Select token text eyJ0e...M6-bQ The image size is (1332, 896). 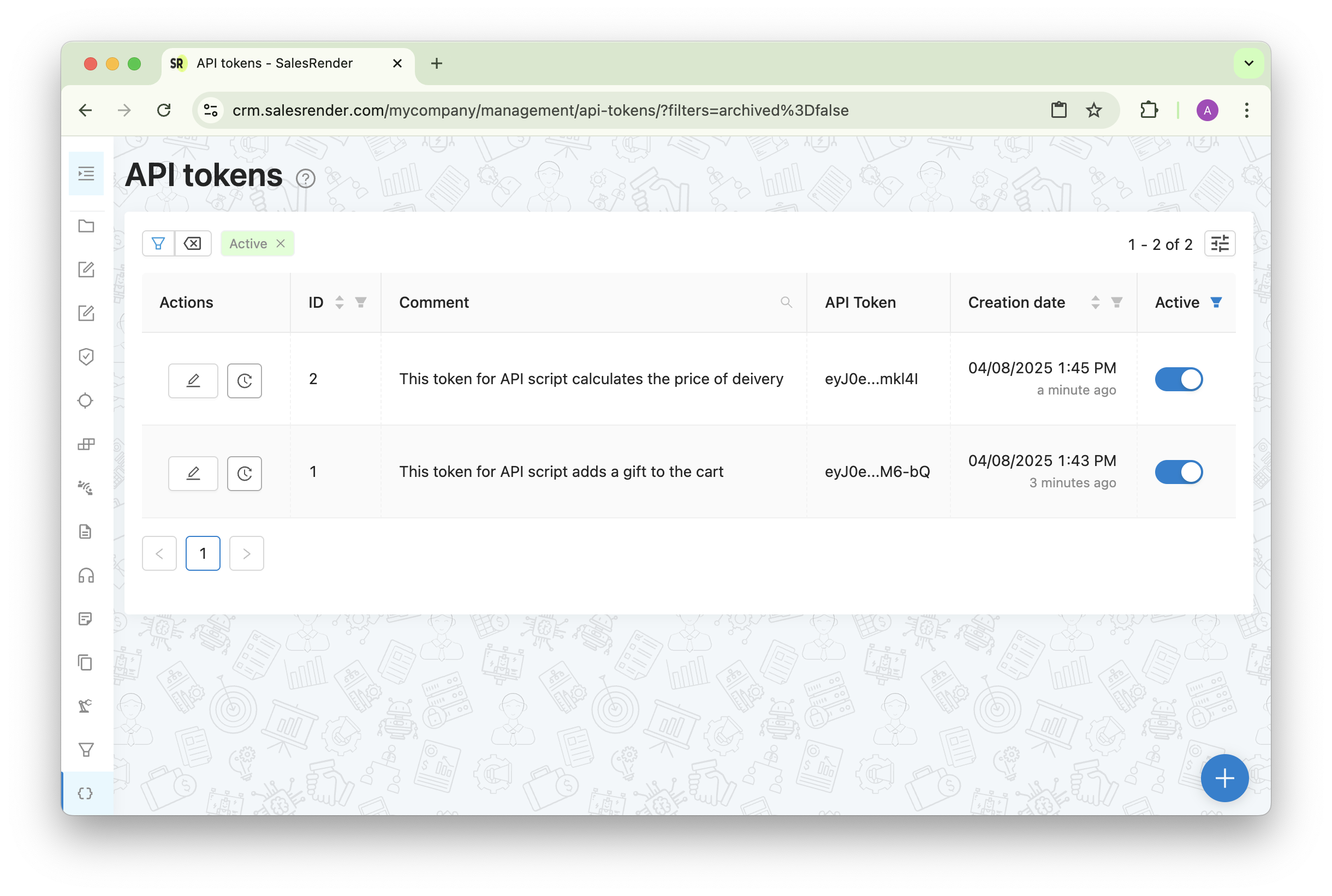click(877, 471)
